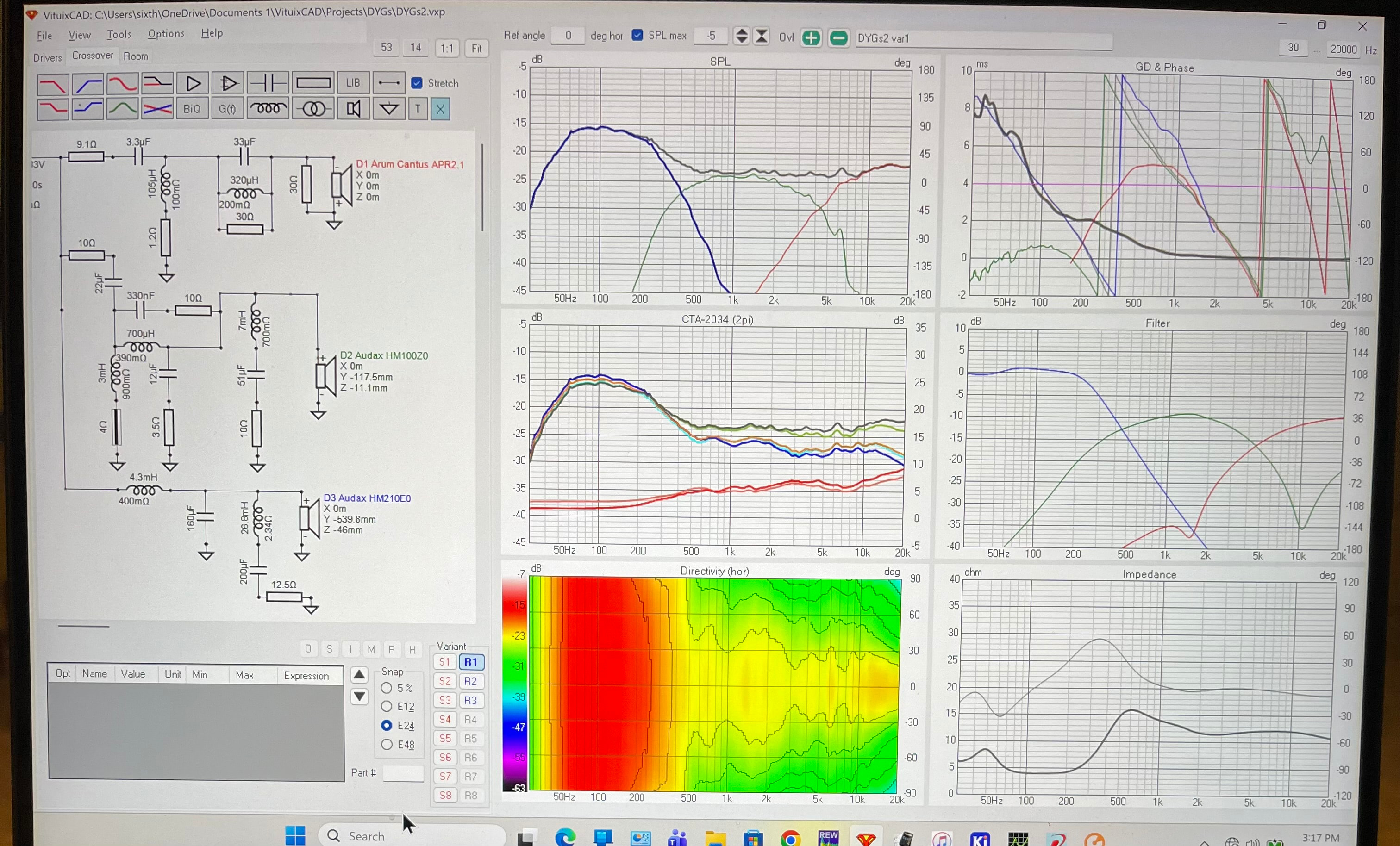1400x846 pixels.
Task: Switch to the Drivers tab
Action: [47, 57]
